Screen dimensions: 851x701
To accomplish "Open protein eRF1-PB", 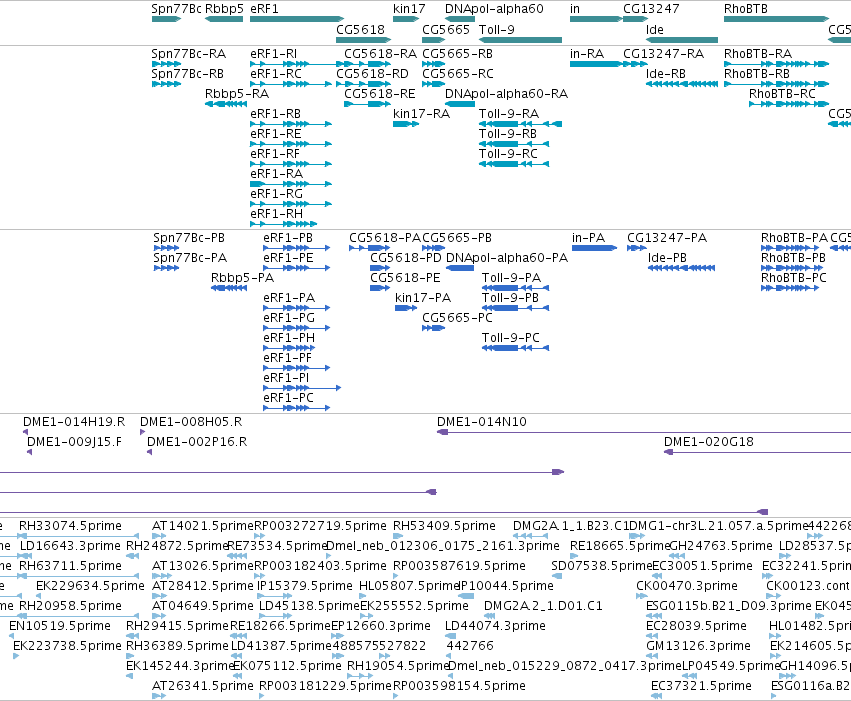I will [x=297, y=248].
